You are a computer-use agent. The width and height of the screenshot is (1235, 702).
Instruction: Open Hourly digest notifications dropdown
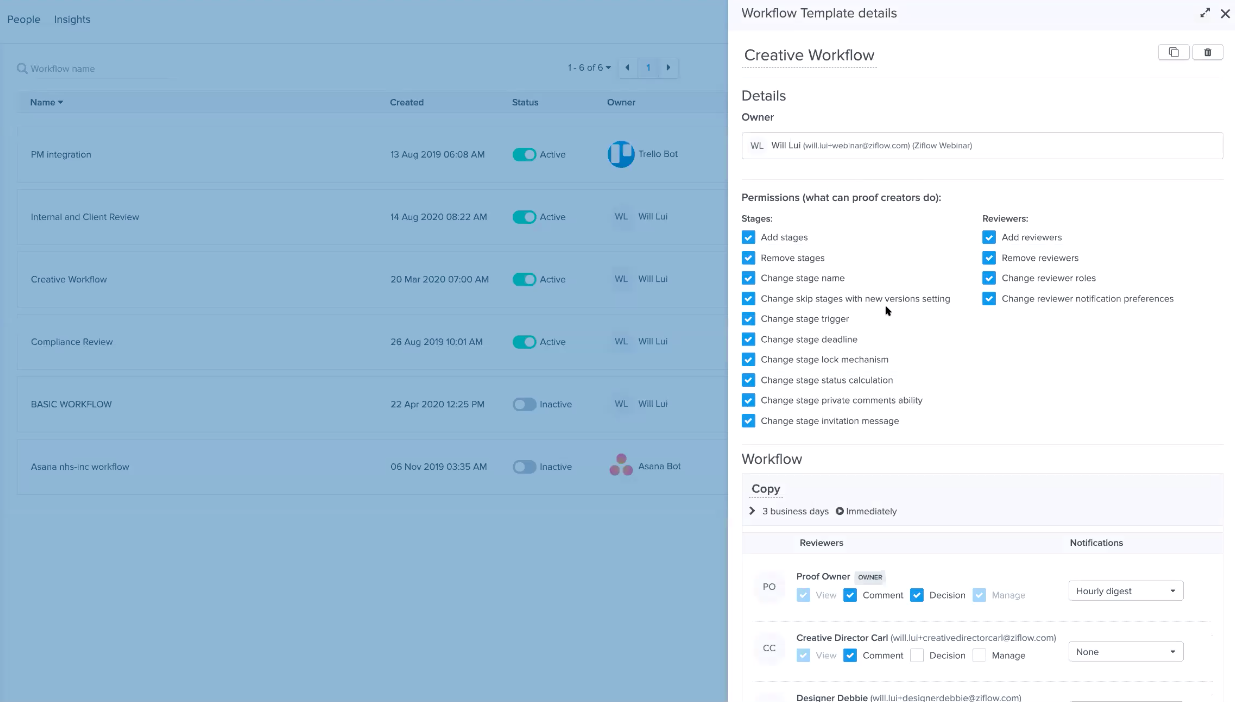1125,591
